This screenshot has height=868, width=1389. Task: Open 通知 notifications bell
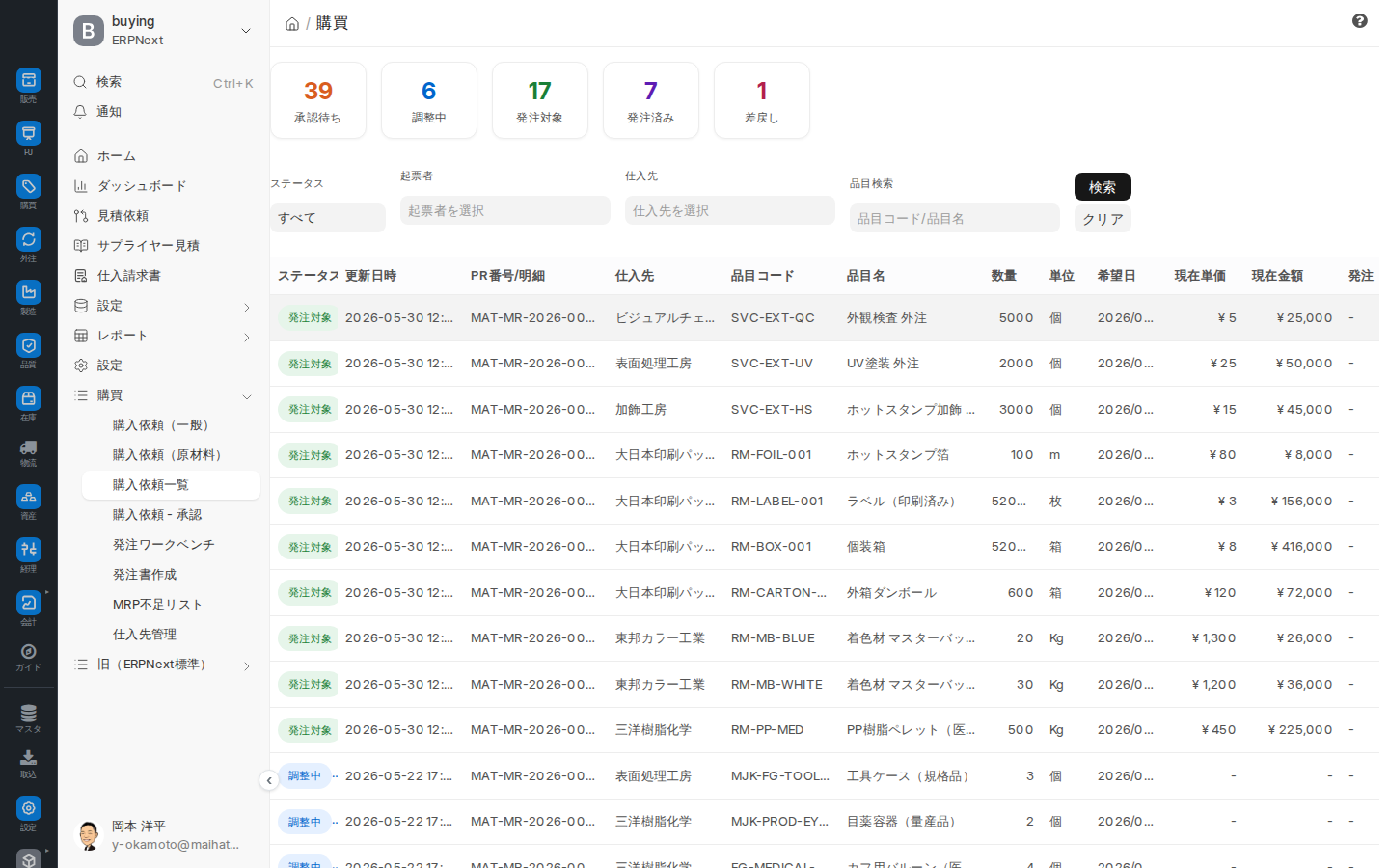81,112
